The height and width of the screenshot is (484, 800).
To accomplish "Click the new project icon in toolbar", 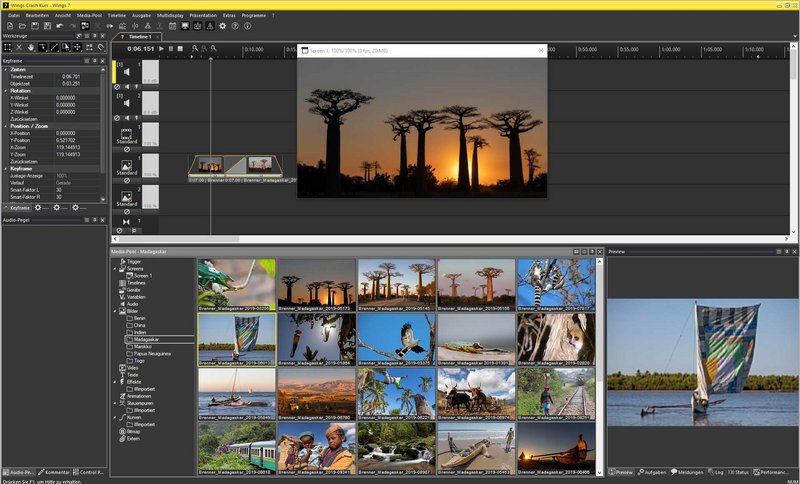I will 10,26.
